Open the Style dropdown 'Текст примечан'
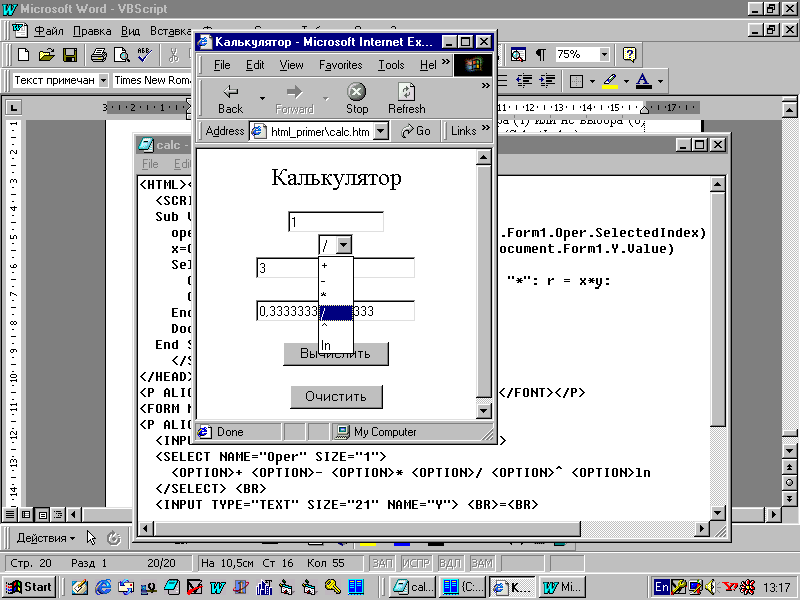This screenshot has width=800, height=600. [x=104, y=81]
